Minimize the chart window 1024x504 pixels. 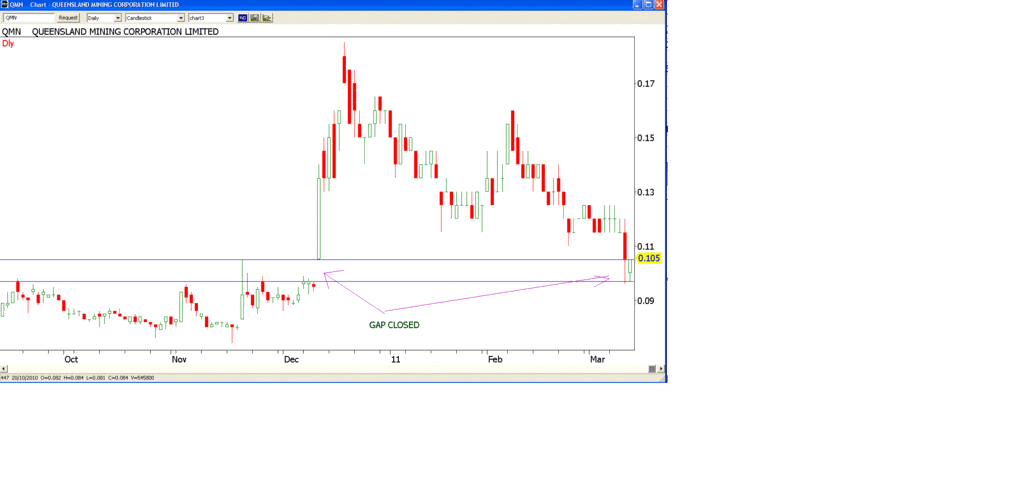tap(638, 5)
